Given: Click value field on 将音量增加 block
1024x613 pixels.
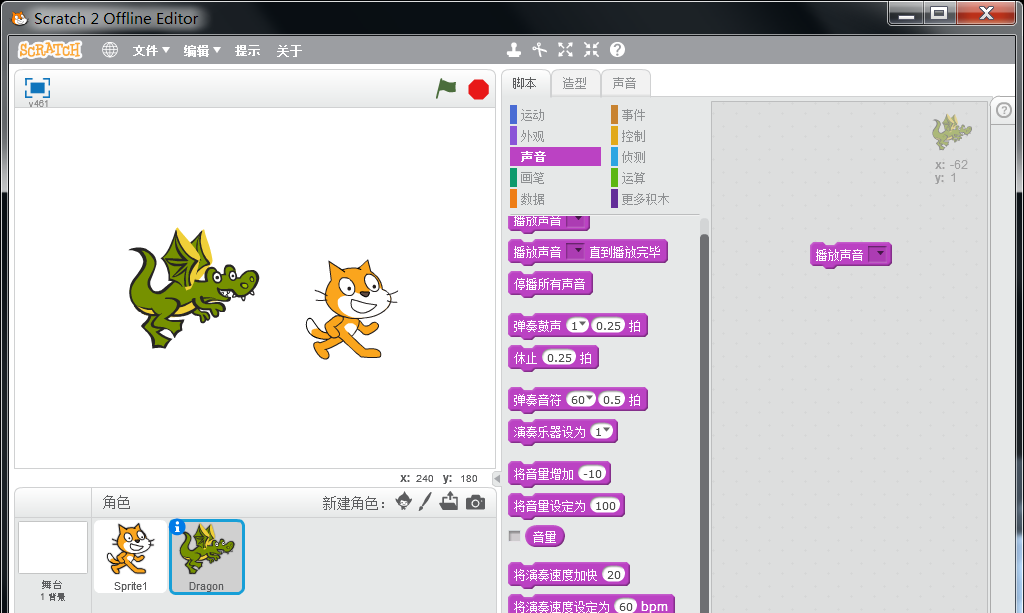Looking at the screenshot, I should (x=593, y=474).
